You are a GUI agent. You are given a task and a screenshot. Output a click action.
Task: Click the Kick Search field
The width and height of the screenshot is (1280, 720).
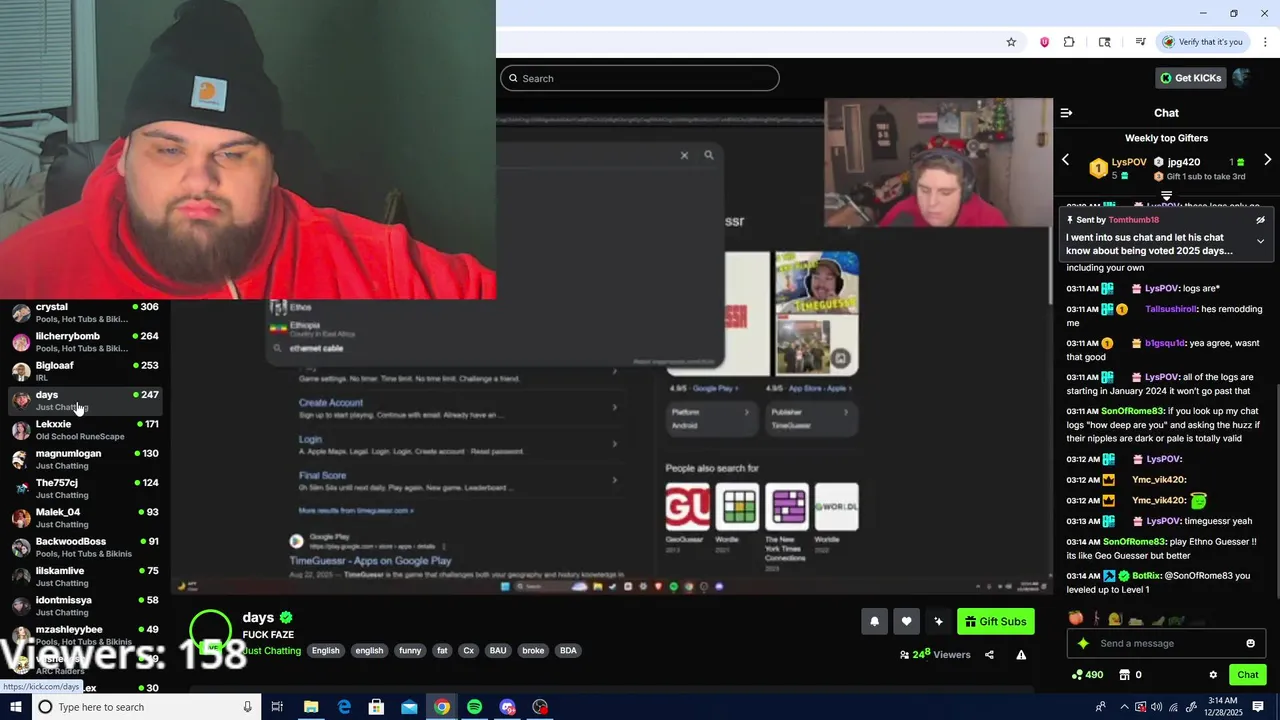tap(640, 78)
